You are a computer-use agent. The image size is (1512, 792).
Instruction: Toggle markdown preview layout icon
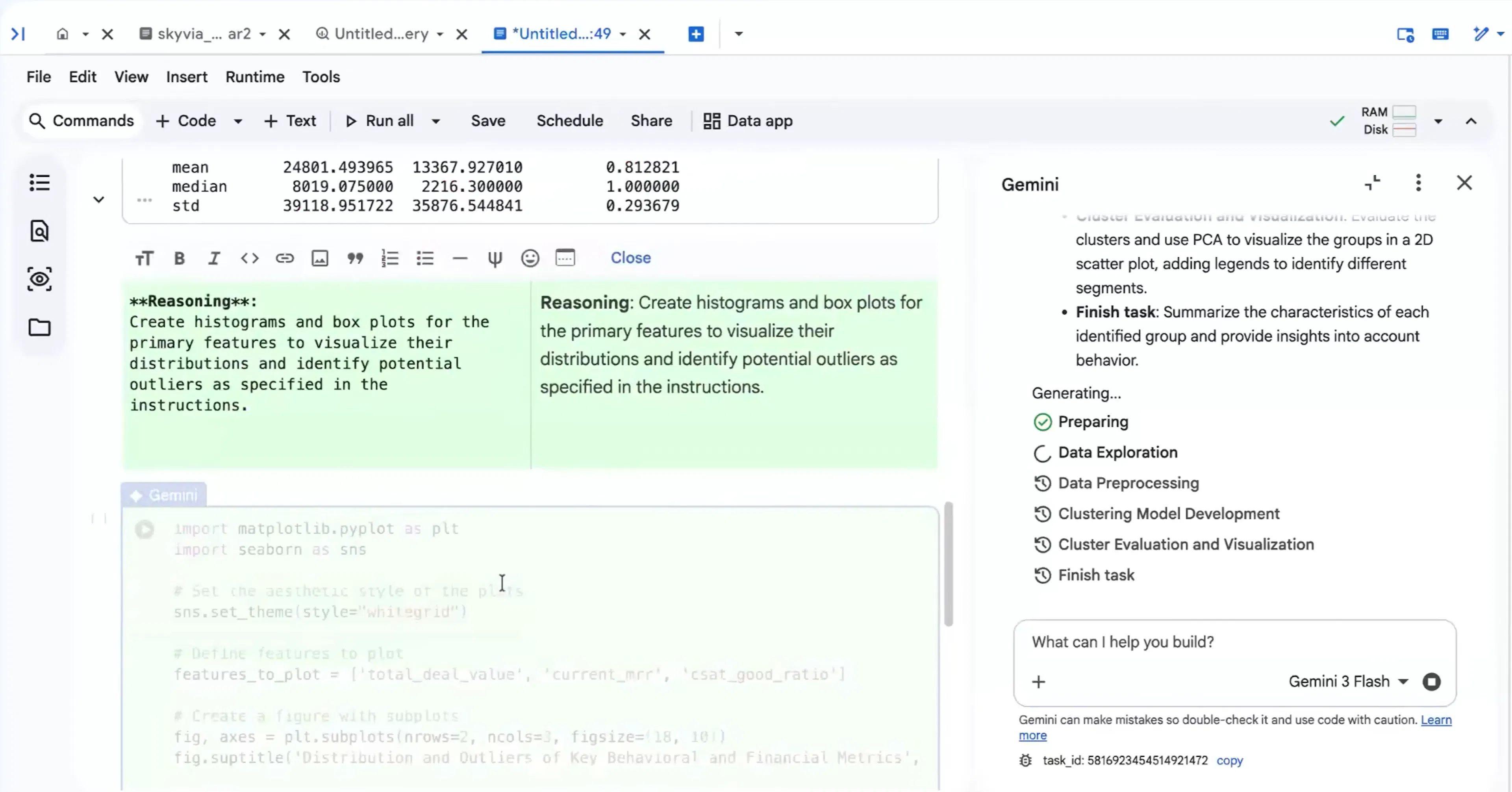coord(565,258)
